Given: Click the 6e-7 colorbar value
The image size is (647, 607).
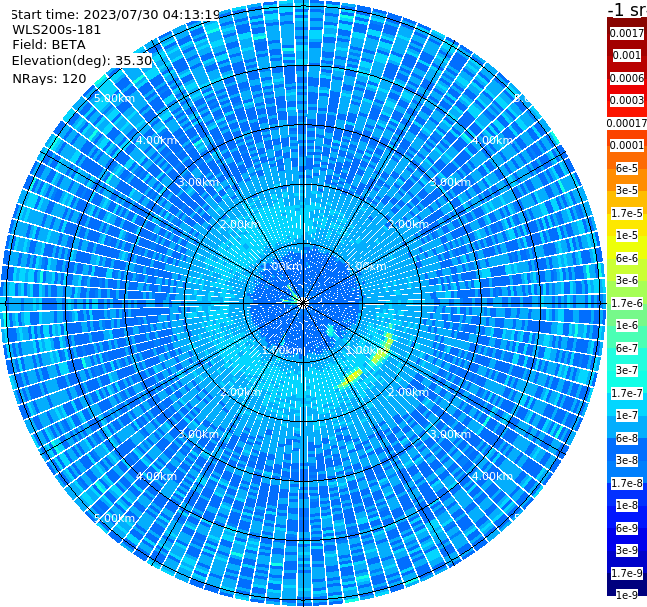Looking at the screenshot, I should (x=627, y=348).
